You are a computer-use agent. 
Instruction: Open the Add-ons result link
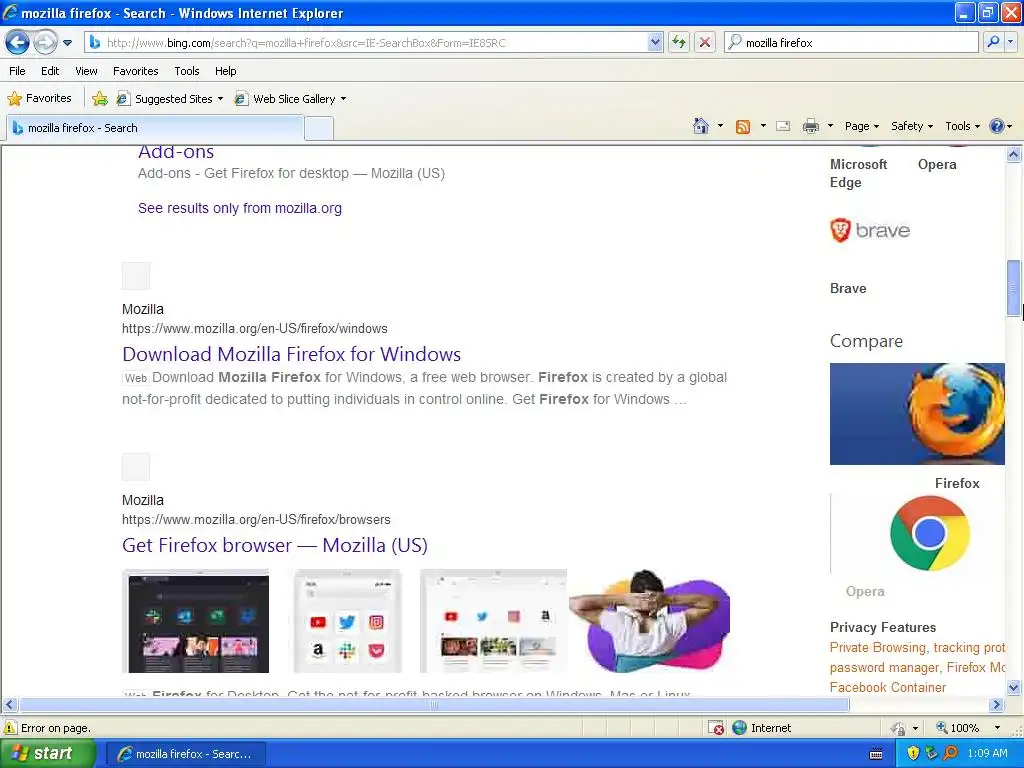pyautogui.click(x=176, y=153)
